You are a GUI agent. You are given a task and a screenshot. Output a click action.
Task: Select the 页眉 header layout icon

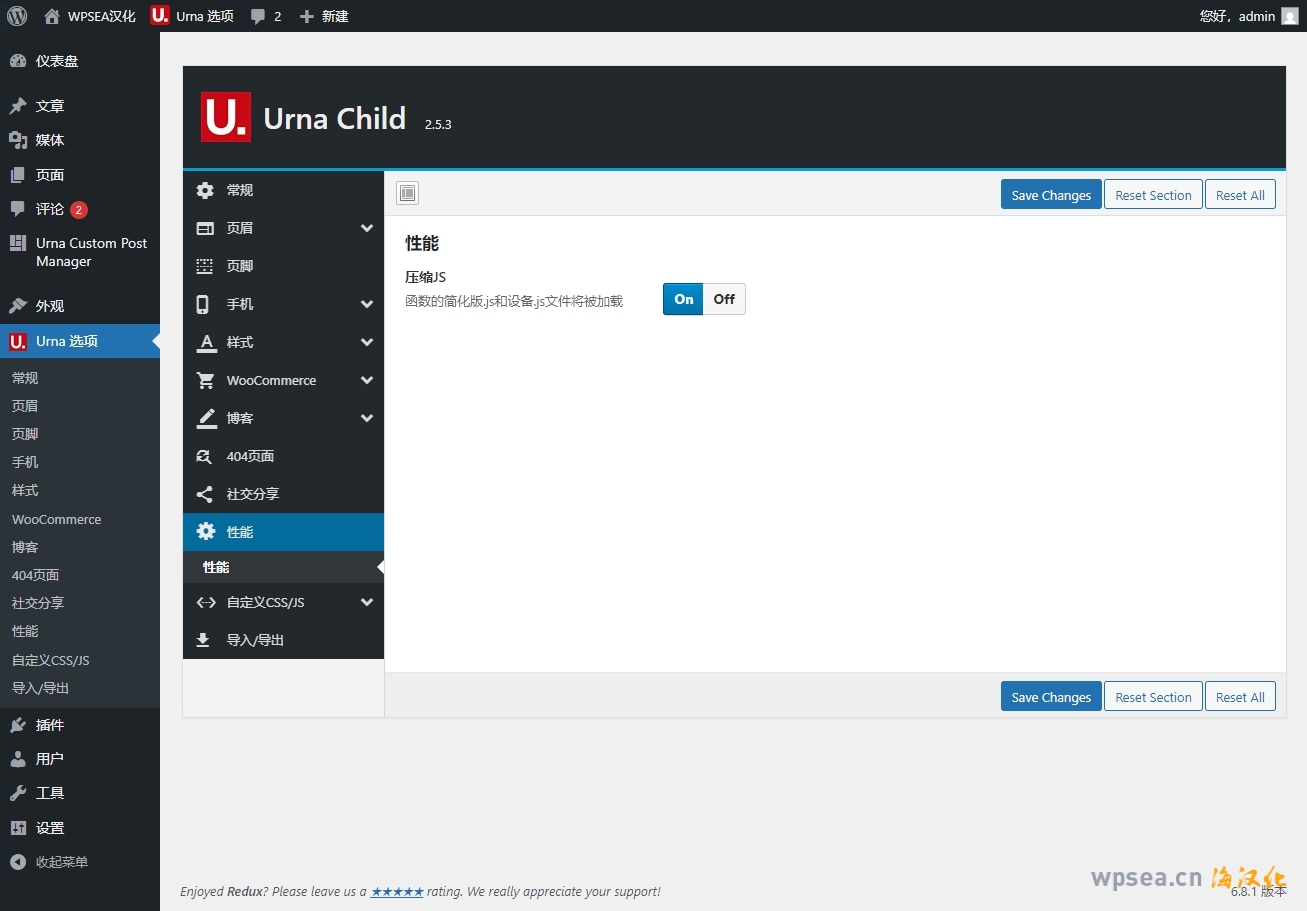pyautogui.click(x=205, y=228)
